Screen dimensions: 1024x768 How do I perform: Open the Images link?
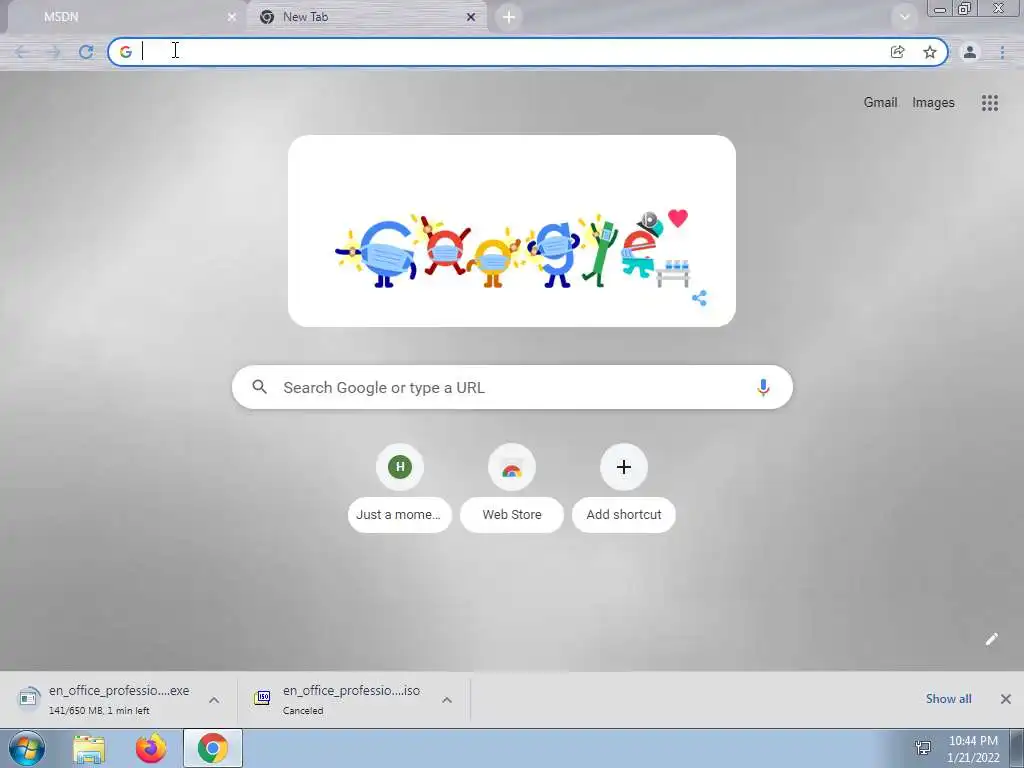[x=933, y=103]
